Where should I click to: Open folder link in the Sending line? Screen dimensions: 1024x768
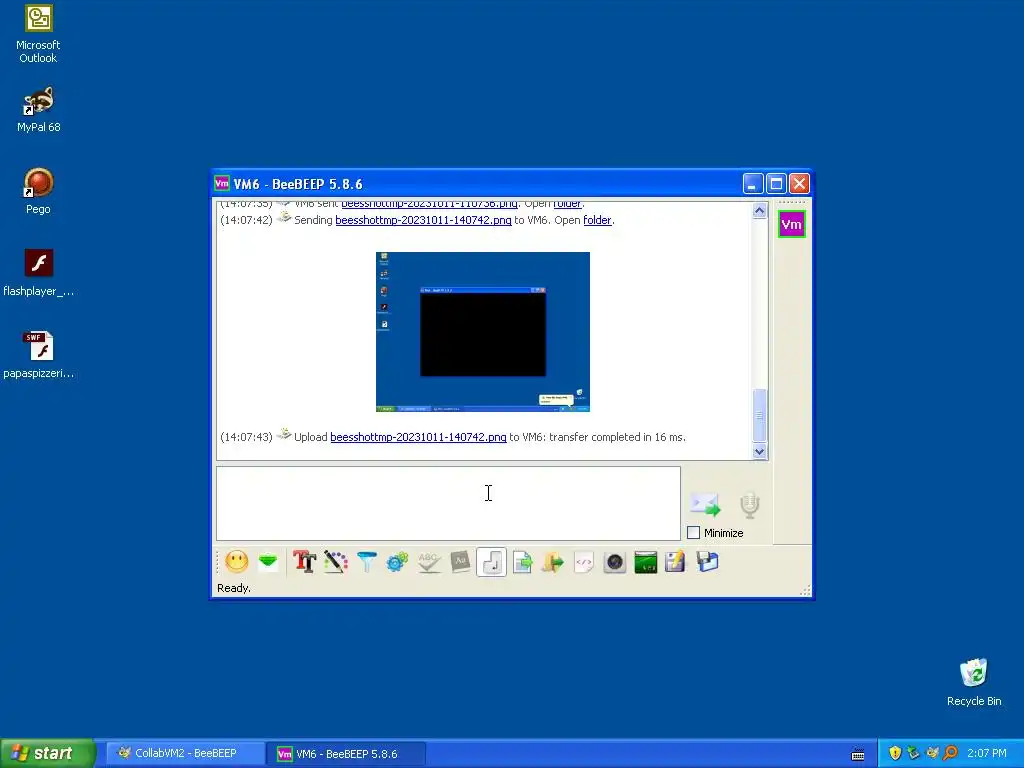pyautogui.click(x=597, y=220)
